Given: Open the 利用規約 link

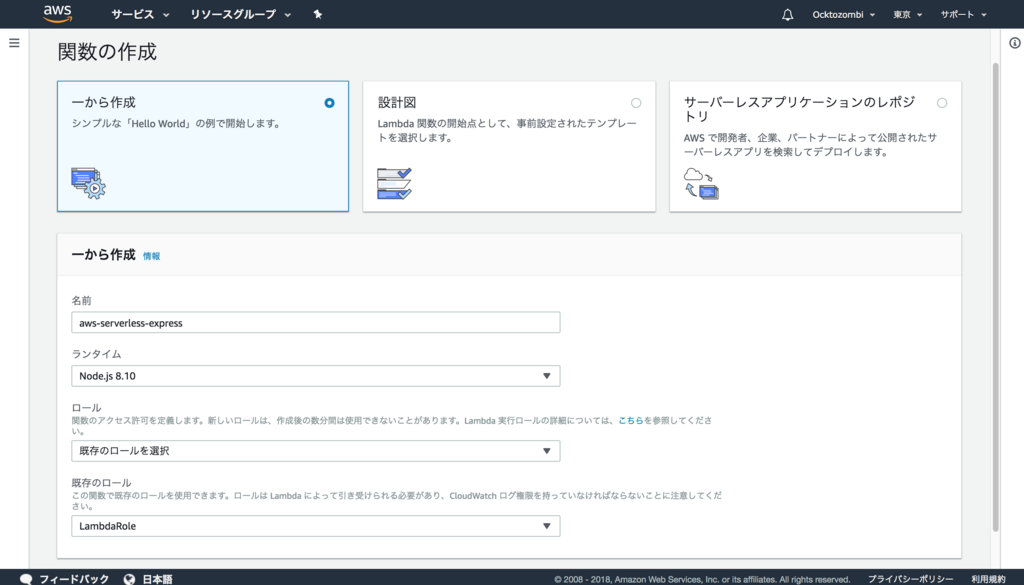Looking at the screenshot, I should point(988,579).
